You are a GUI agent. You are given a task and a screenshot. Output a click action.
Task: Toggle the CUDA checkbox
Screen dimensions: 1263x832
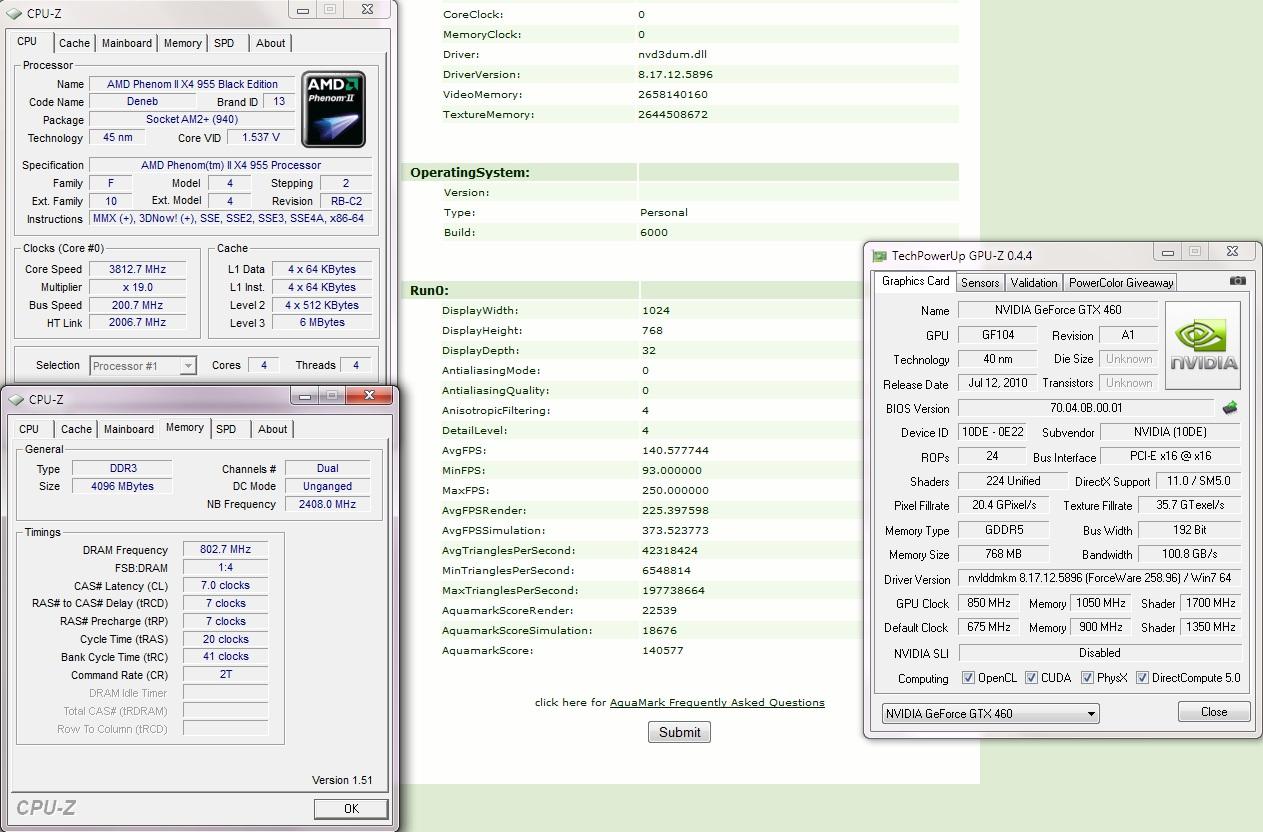click(x=1031, y=678)
